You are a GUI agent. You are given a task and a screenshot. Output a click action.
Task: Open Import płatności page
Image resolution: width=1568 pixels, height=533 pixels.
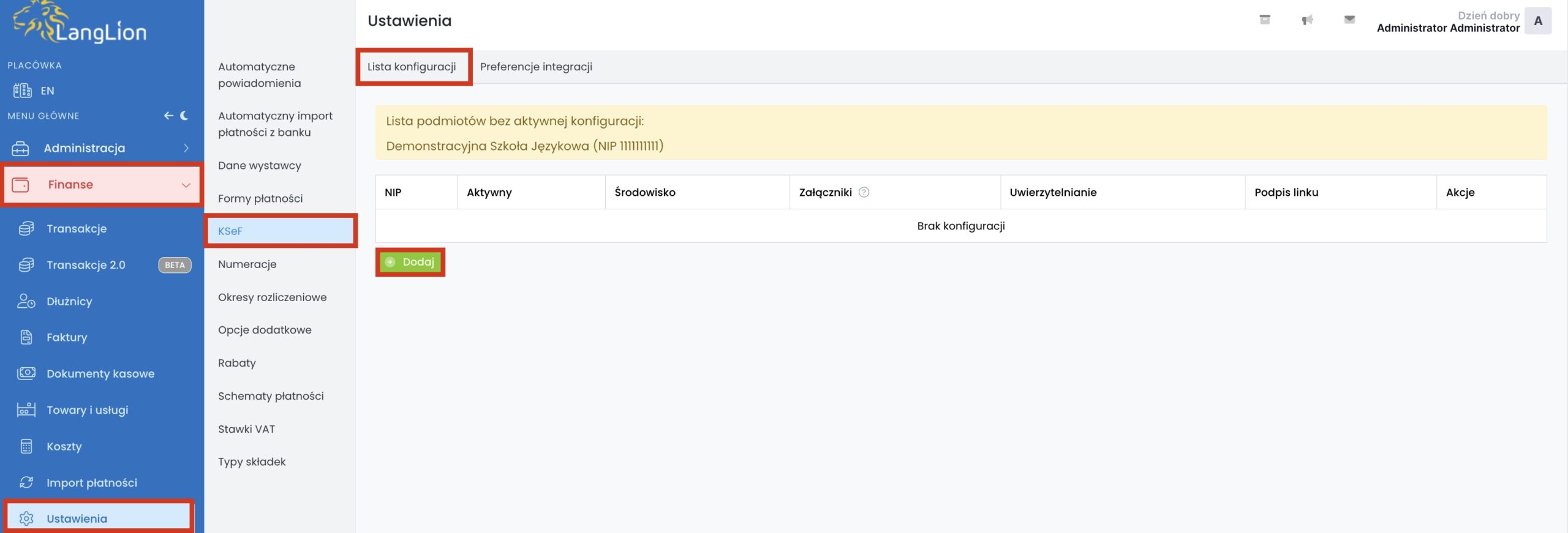click(x=92, y=482)
